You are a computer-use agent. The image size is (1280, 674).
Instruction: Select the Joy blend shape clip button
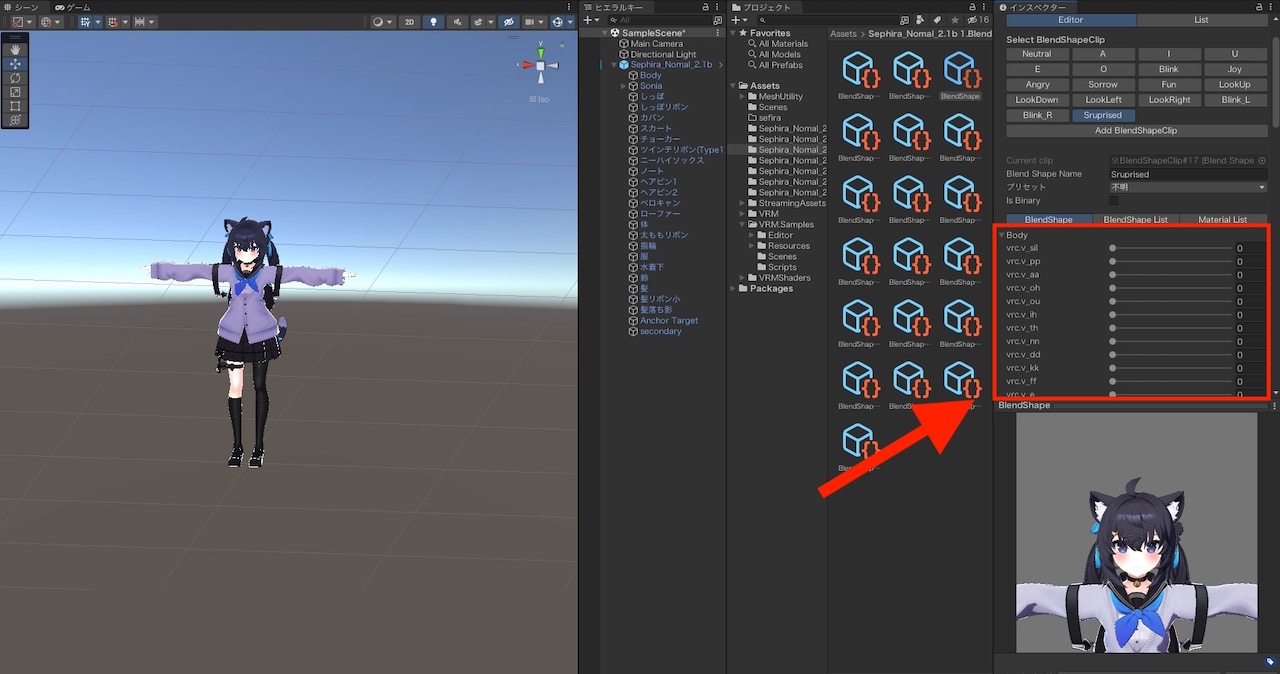[x=1234, y=69]
